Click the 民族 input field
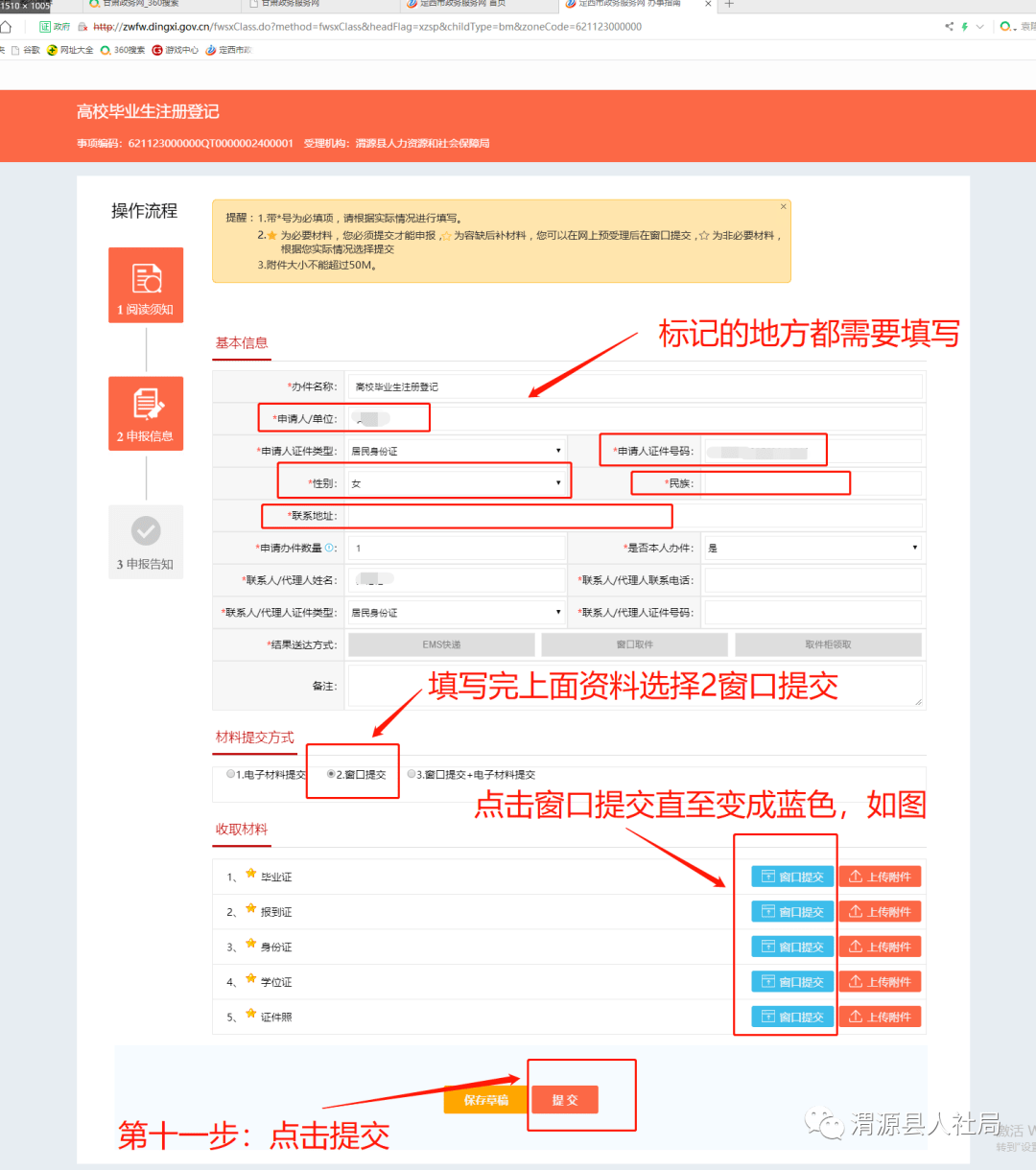Image resolution: width=1036 pixels, height=1170 pixels. click(x=812, y=483)
